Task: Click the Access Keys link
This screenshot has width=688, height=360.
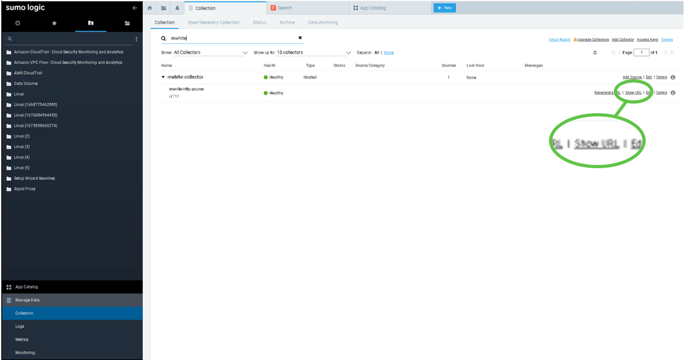Action: (x=647, y=40)
